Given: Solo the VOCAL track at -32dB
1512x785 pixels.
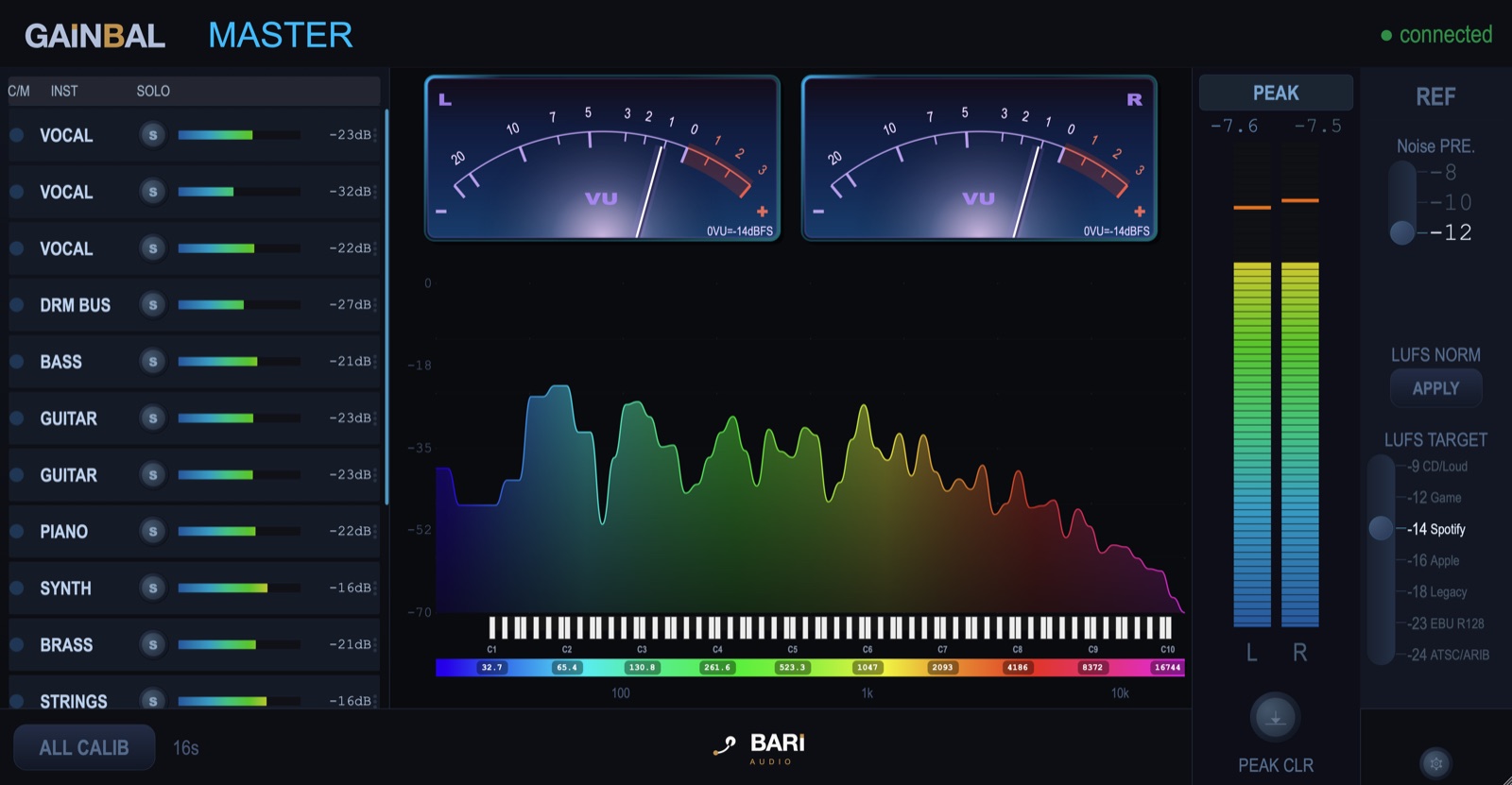Looking at the screenshot, I should (x=153, y=191).
